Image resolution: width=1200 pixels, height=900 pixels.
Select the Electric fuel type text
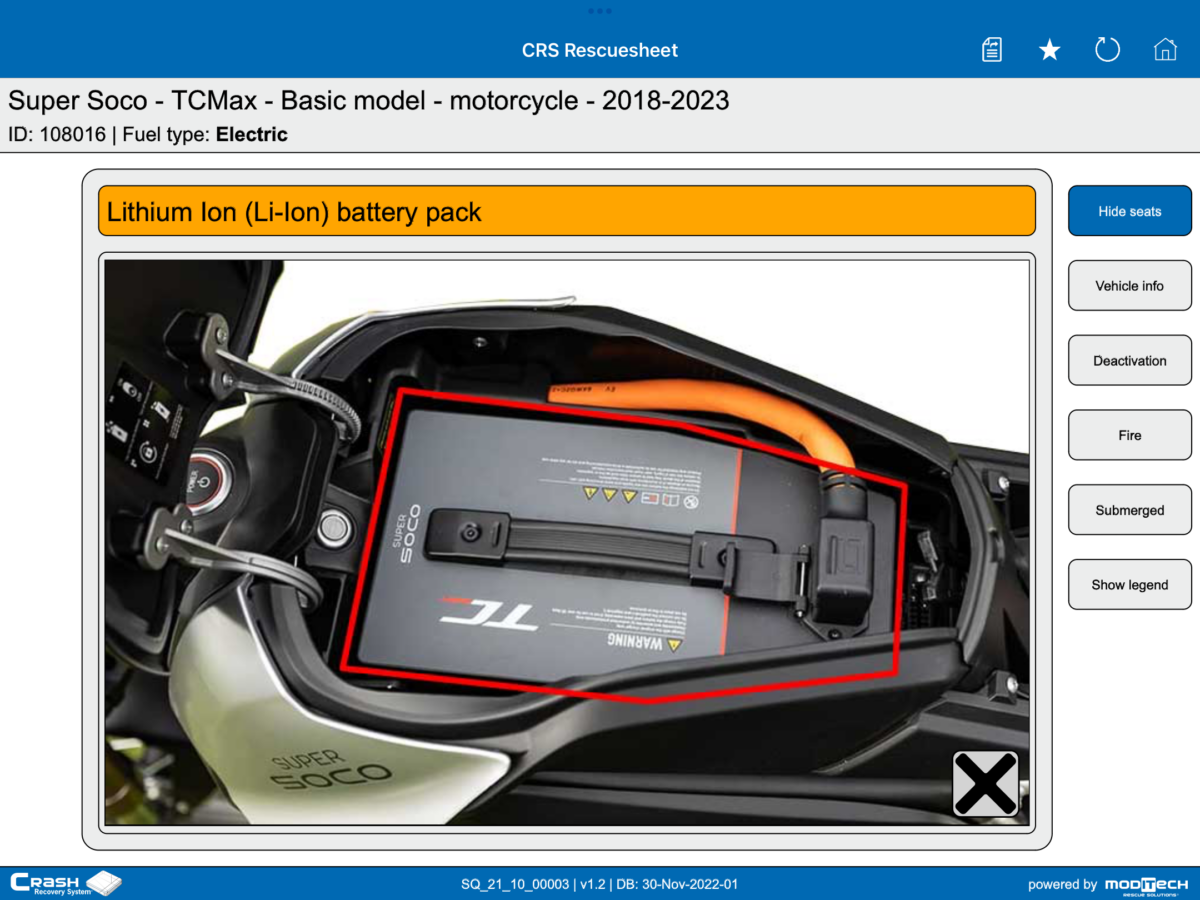pos(251,134)
